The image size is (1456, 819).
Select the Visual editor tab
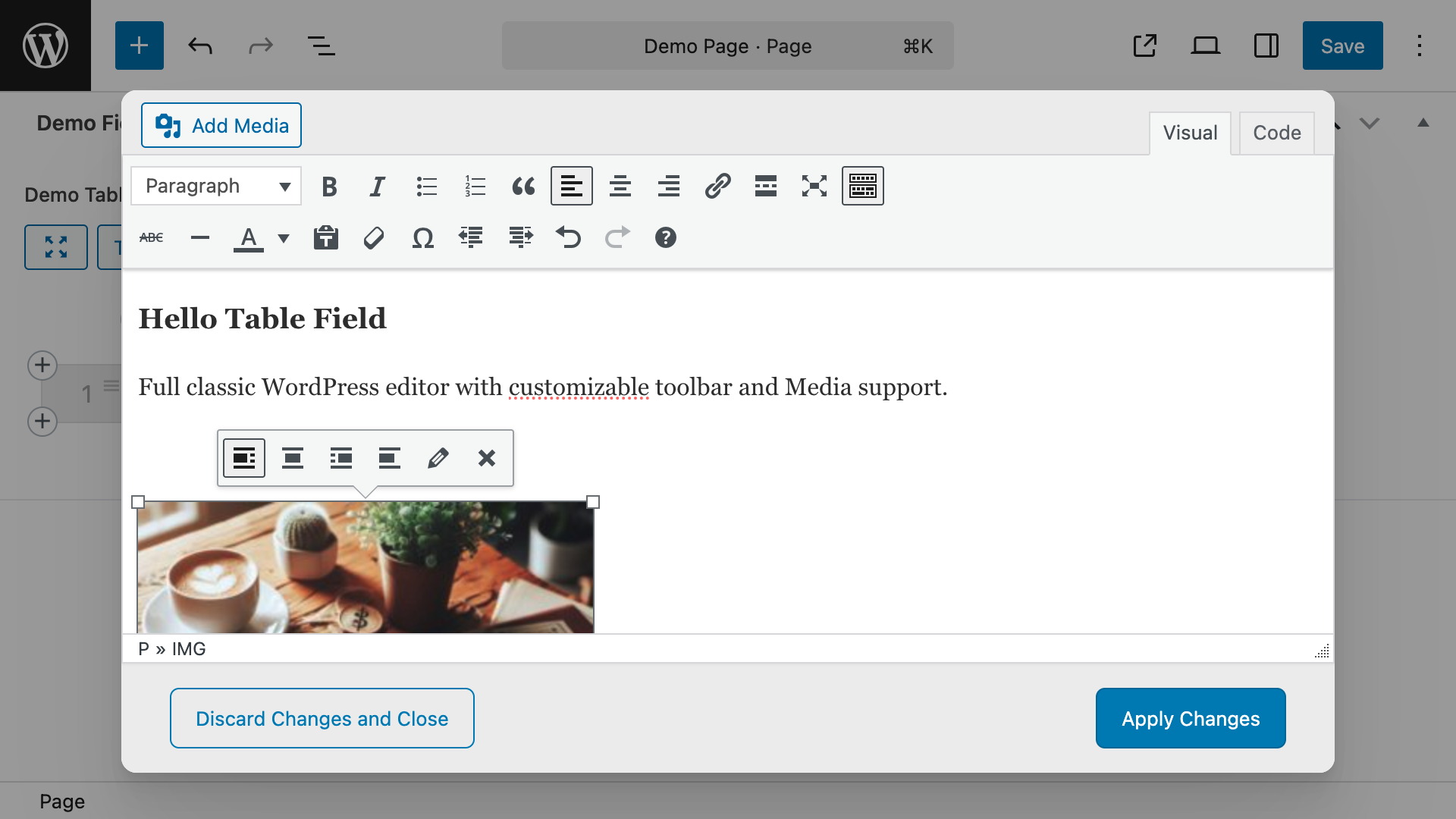tap(1190, 133)
